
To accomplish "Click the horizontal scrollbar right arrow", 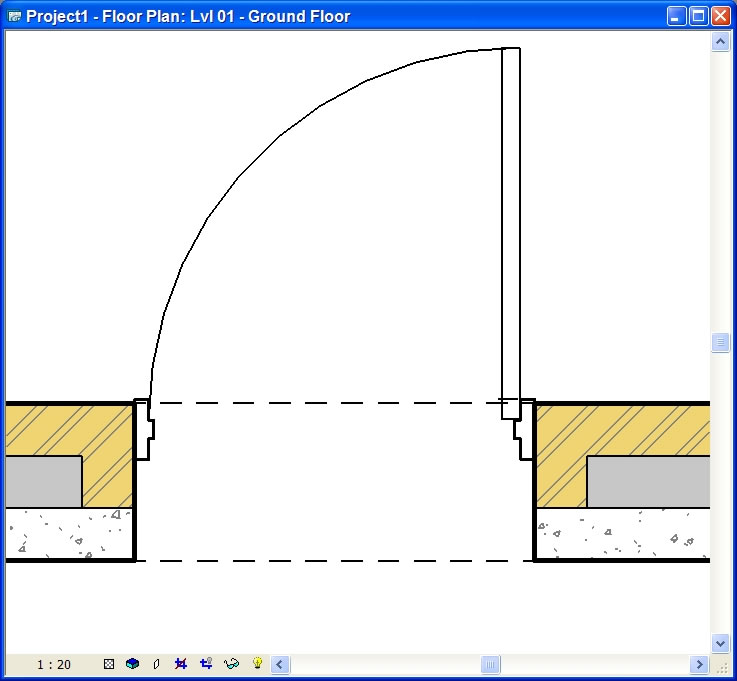I will tap(699, 664).
